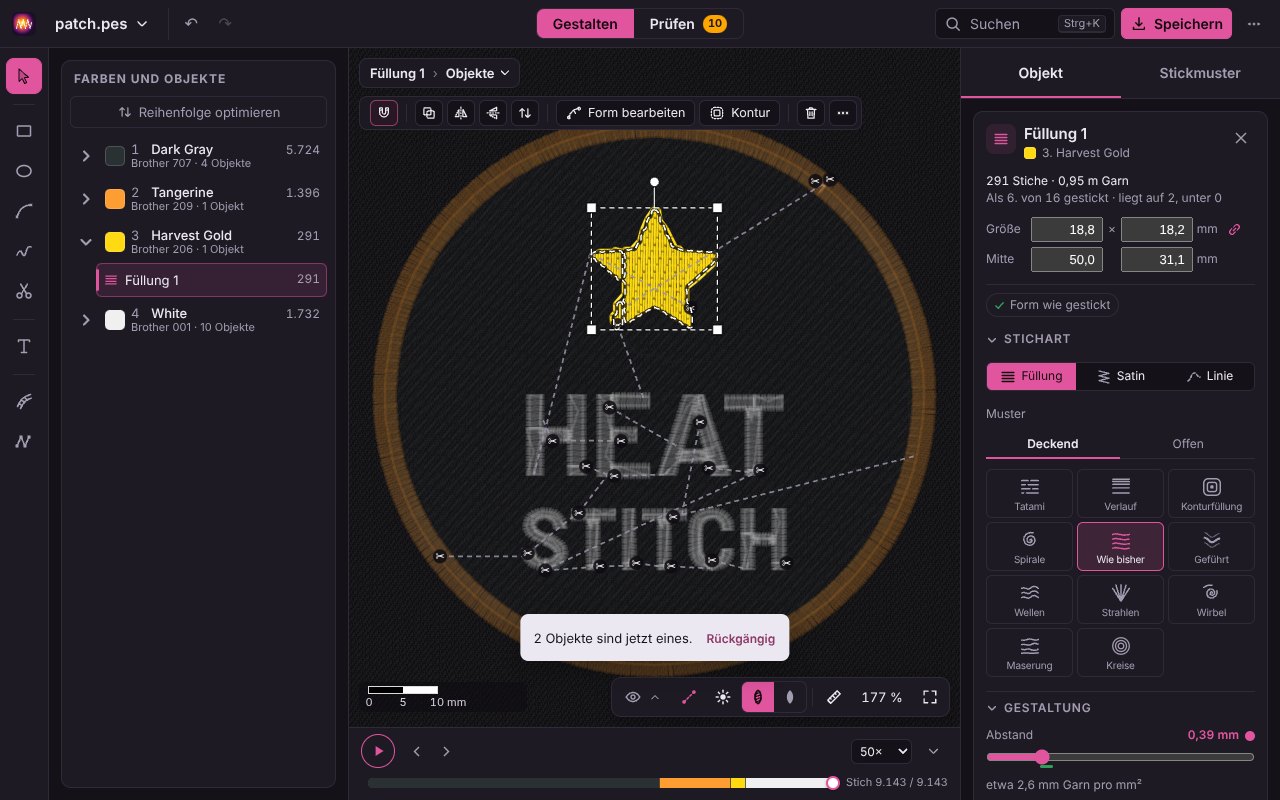Select the Offen pattern tab
Image resolution: width=1280 pixels, height=800 pixels.
tap(1188, 443)
